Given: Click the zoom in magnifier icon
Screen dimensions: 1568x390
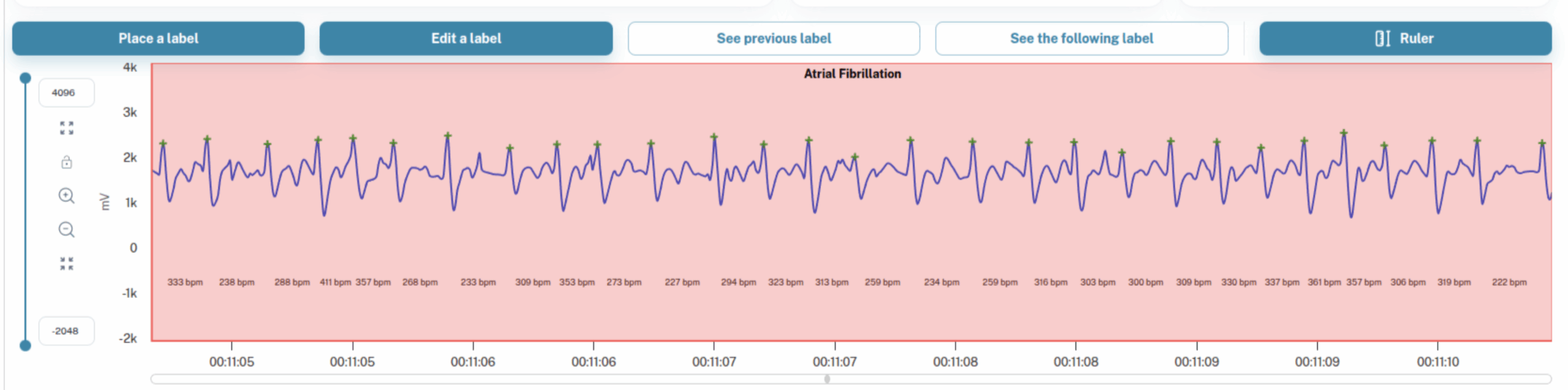Looking at the screenshot, I should 67,196.
